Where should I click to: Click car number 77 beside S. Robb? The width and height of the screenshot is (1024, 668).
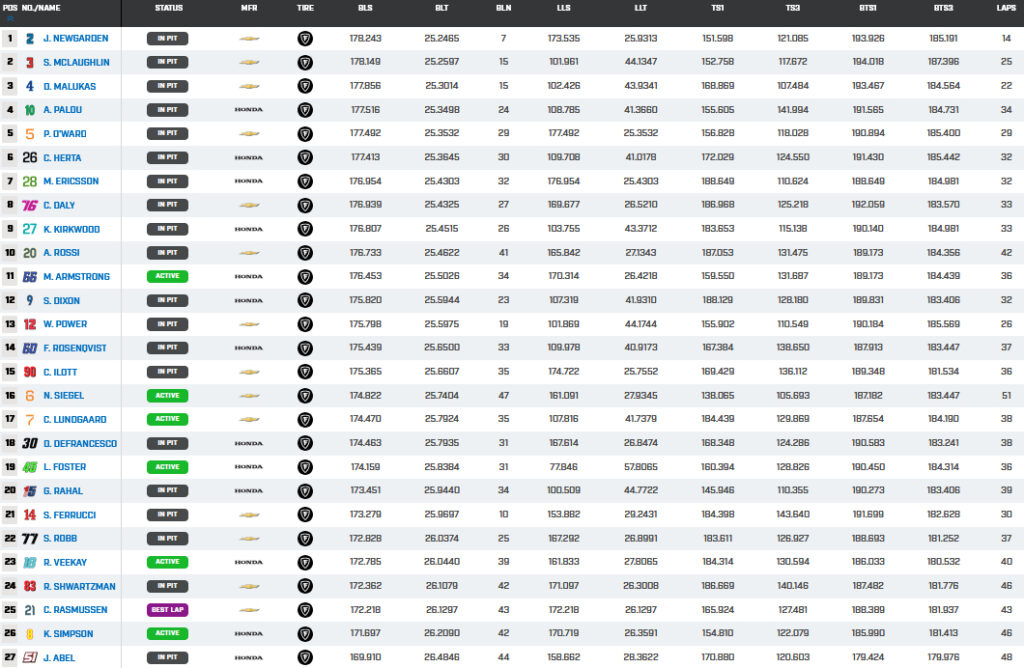(29, 539)
